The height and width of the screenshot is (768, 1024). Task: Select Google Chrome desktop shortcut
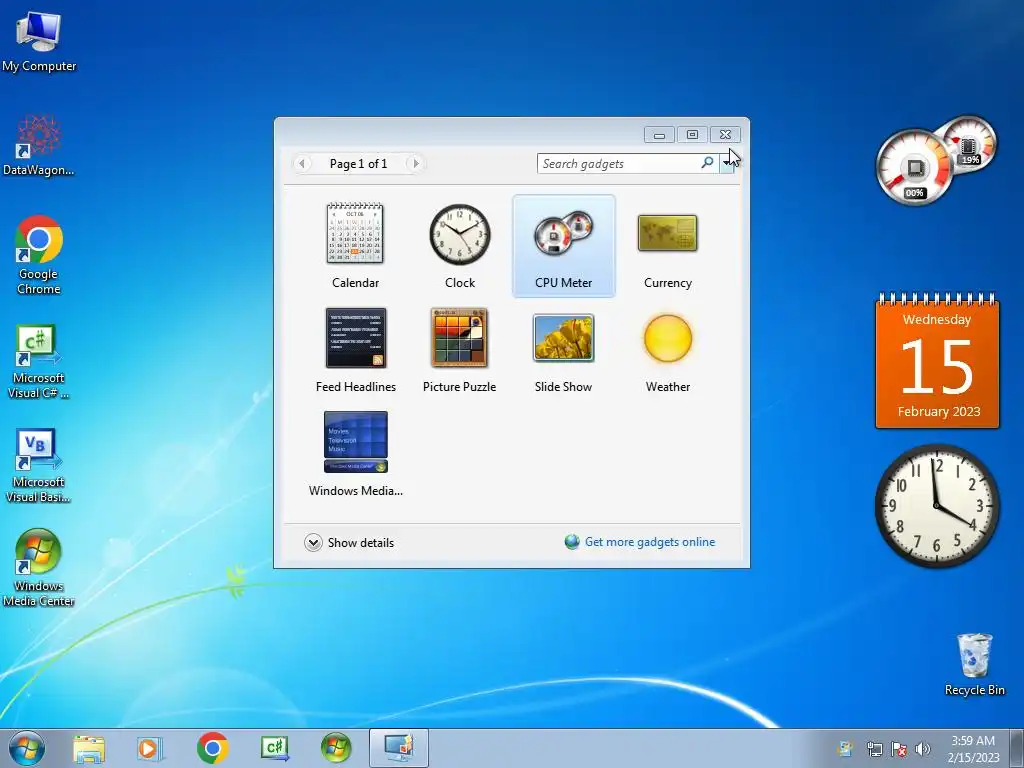tap(39, 255)
